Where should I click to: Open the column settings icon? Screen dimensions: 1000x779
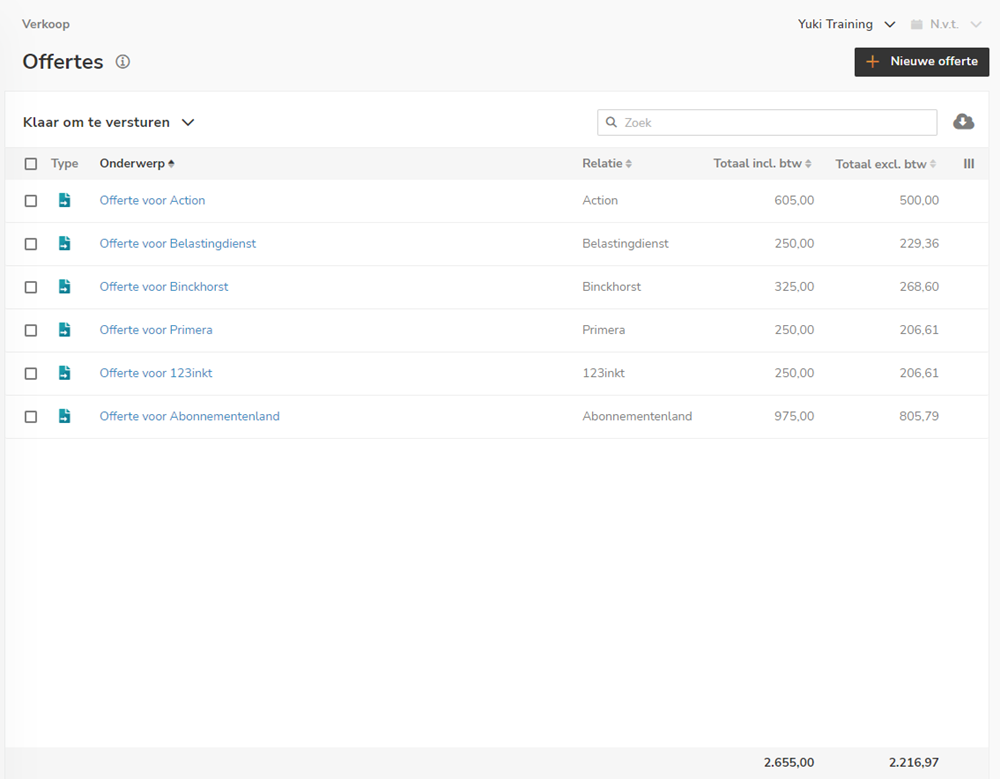click(x=969, y=164)
